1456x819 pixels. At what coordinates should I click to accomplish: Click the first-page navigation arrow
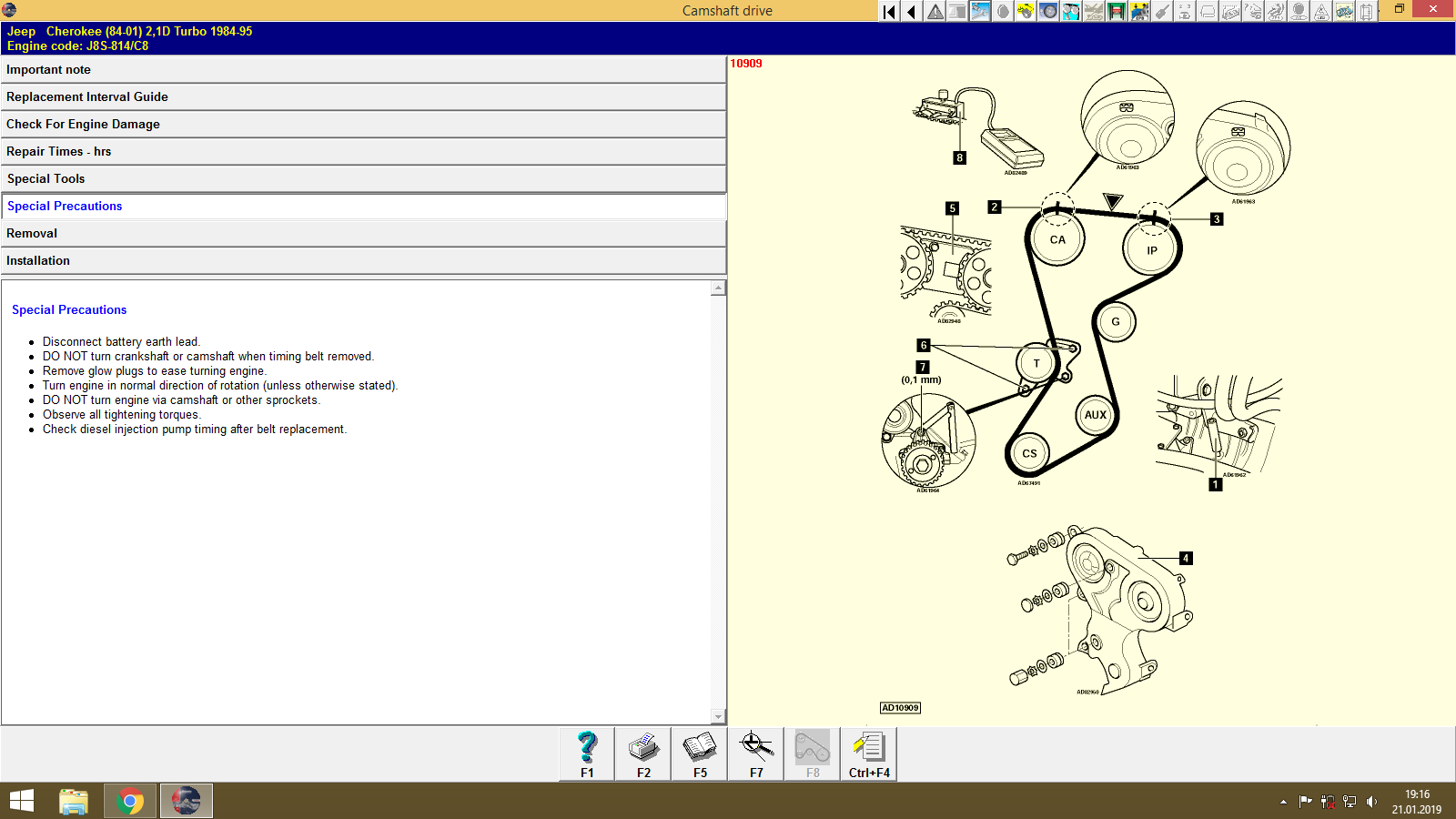tap(887, 11)
